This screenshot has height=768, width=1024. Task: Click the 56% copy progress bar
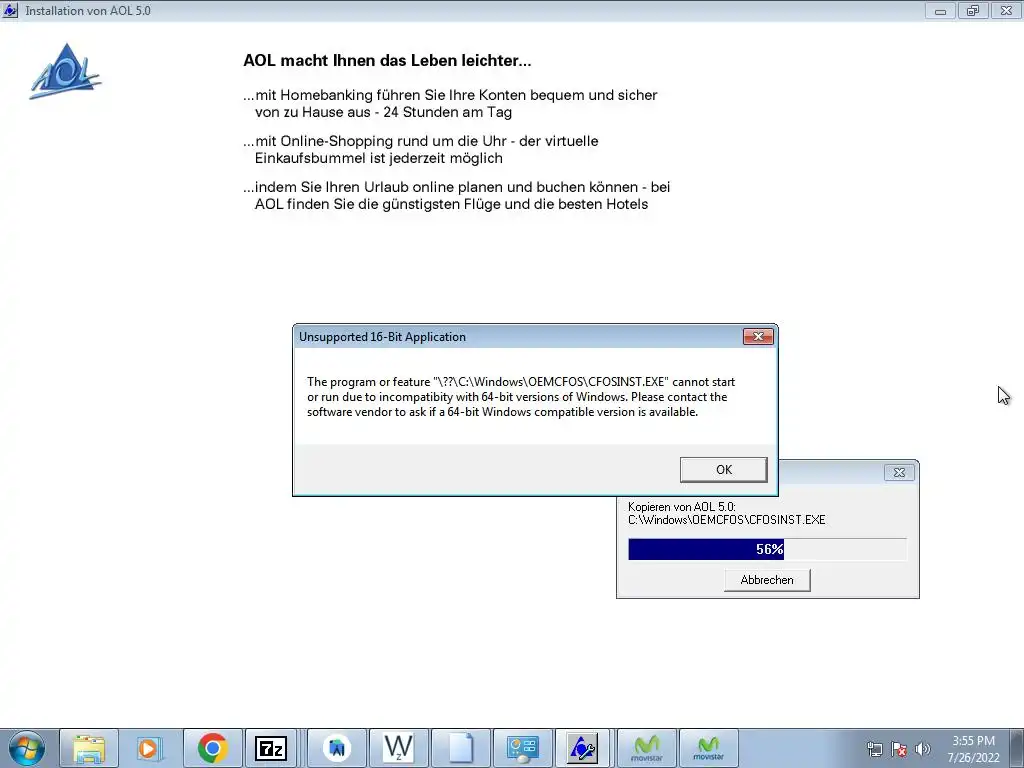click(x=767, y=549)
